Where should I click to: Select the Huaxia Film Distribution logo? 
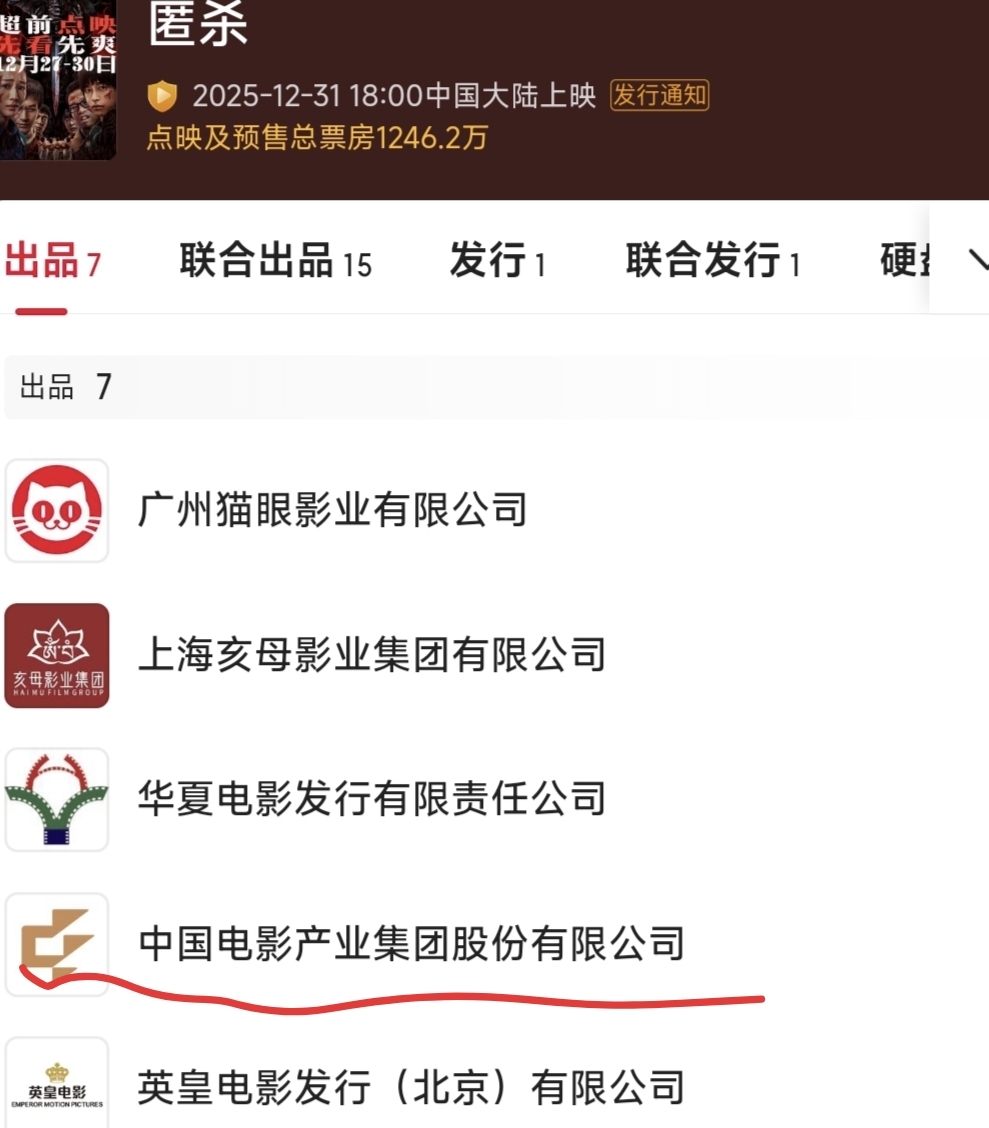pyautogui.click(x=57, y=799)
